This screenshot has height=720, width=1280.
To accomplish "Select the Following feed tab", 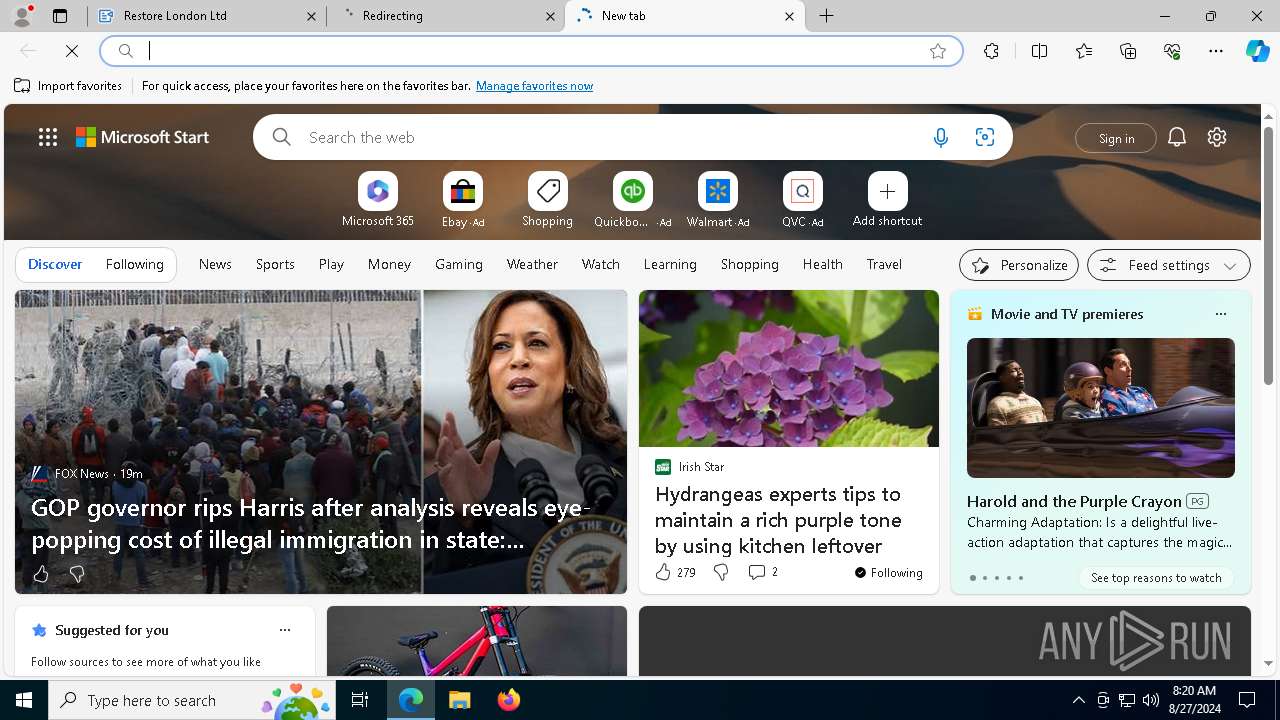I will coord(135,264).
